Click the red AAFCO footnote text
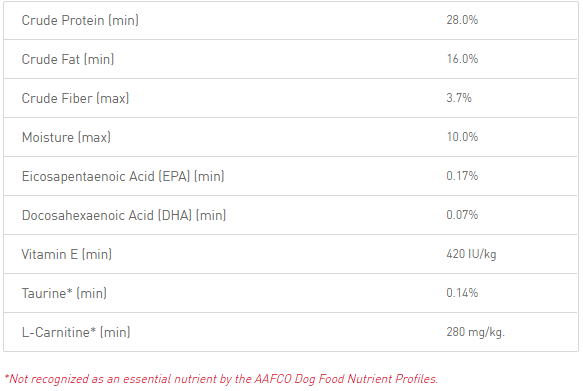This screenshot has height=391, width=583. point(221,379)
